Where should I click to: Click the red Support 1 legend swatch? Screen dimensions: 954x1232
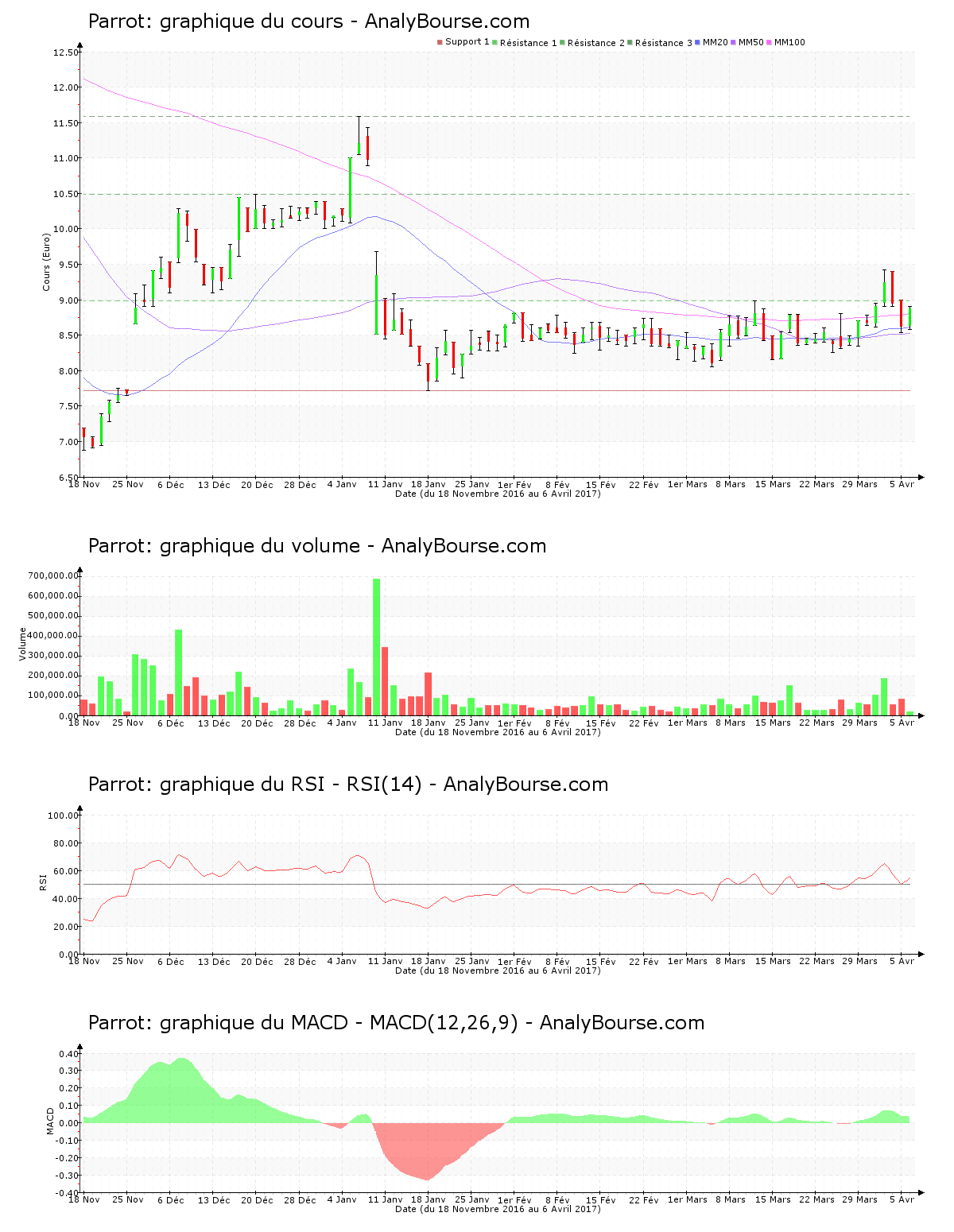[x=440, y=42]
